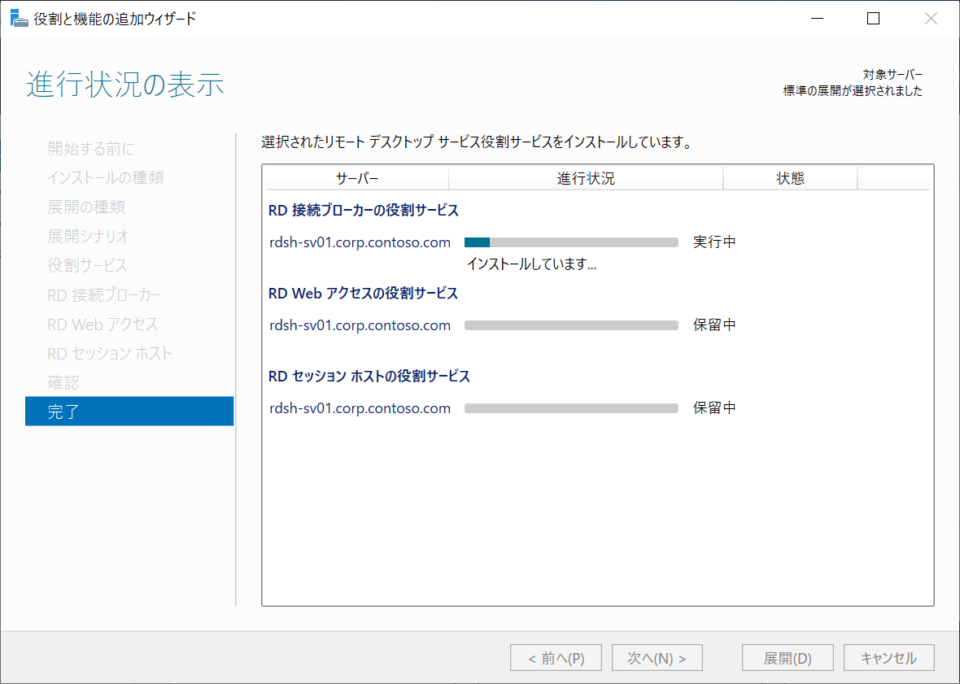
Task: Select インストールの種類 step
Action: point(105,178)
